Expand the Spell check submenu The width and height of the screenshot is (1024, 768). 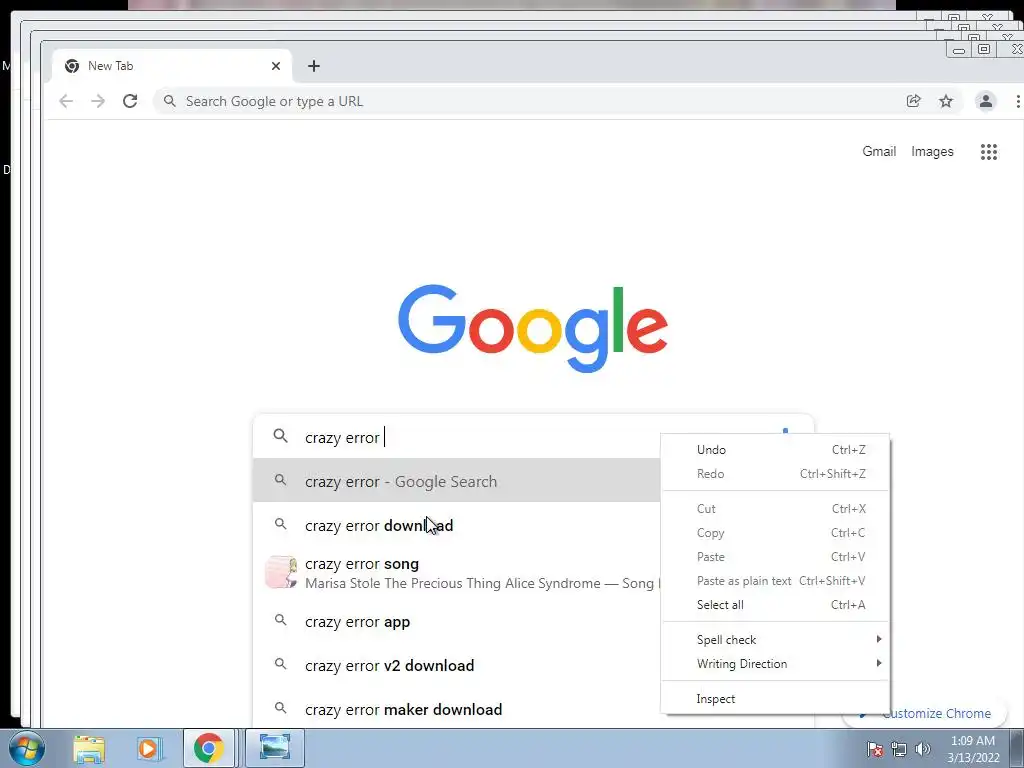[x=775, y=639]
